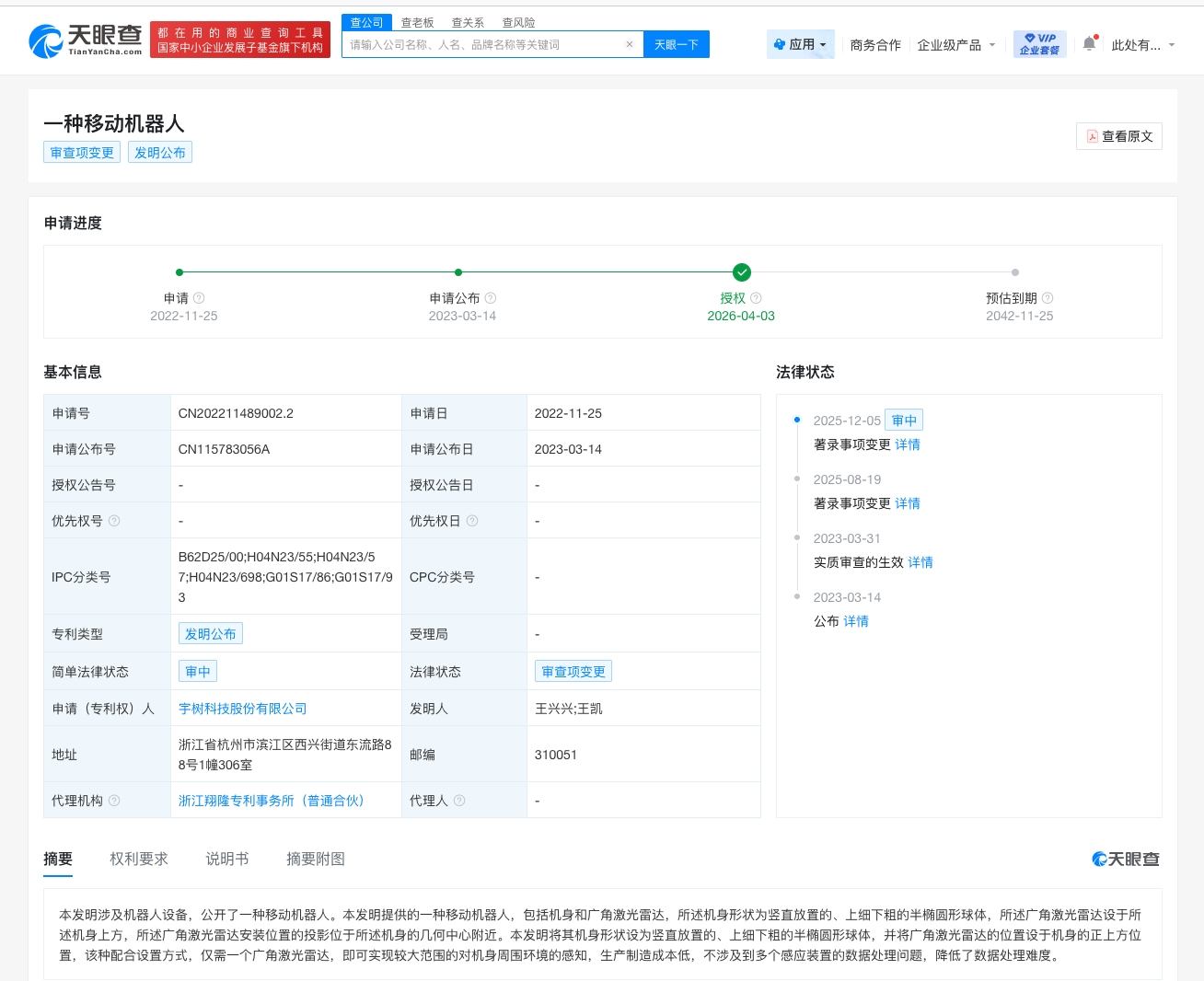This screenshot has width=1204, height=981.
Task: Click the question mark next to 预估到期
Action: (x=1049, y=297)
